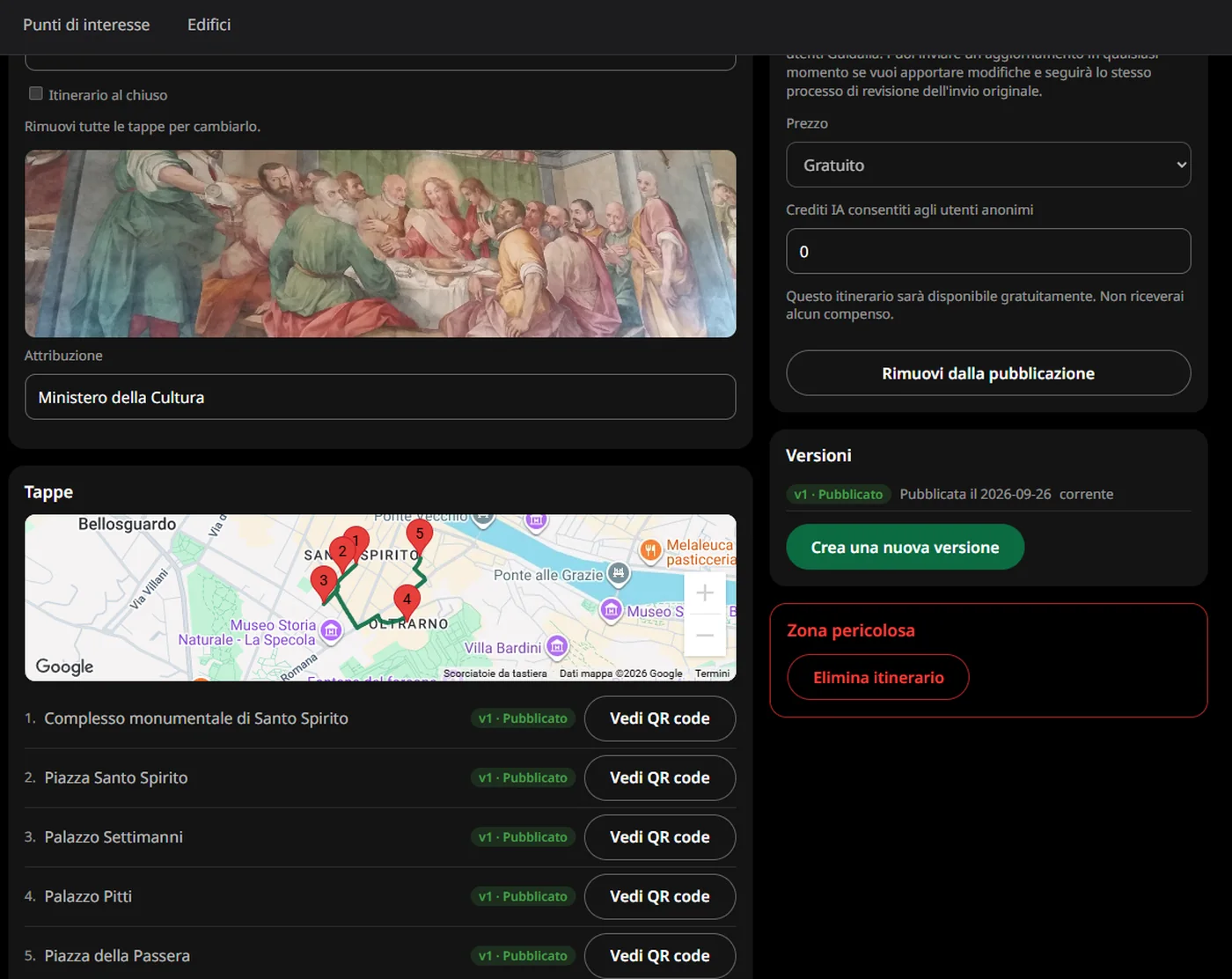Zoom in on the map
The image size is (1232, 979).
(705, 593)
